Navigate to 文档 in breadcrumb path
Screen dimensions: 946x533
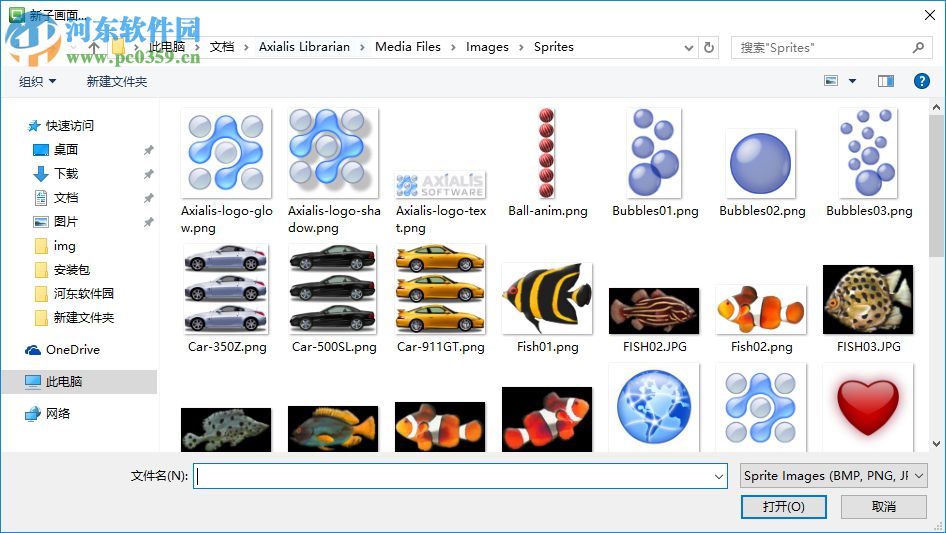click(221, 47)
